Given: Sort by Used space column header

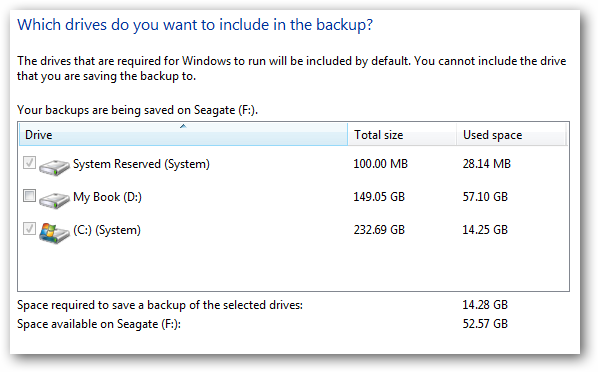Looking at the screenshot, I should (x=511, y=134).
